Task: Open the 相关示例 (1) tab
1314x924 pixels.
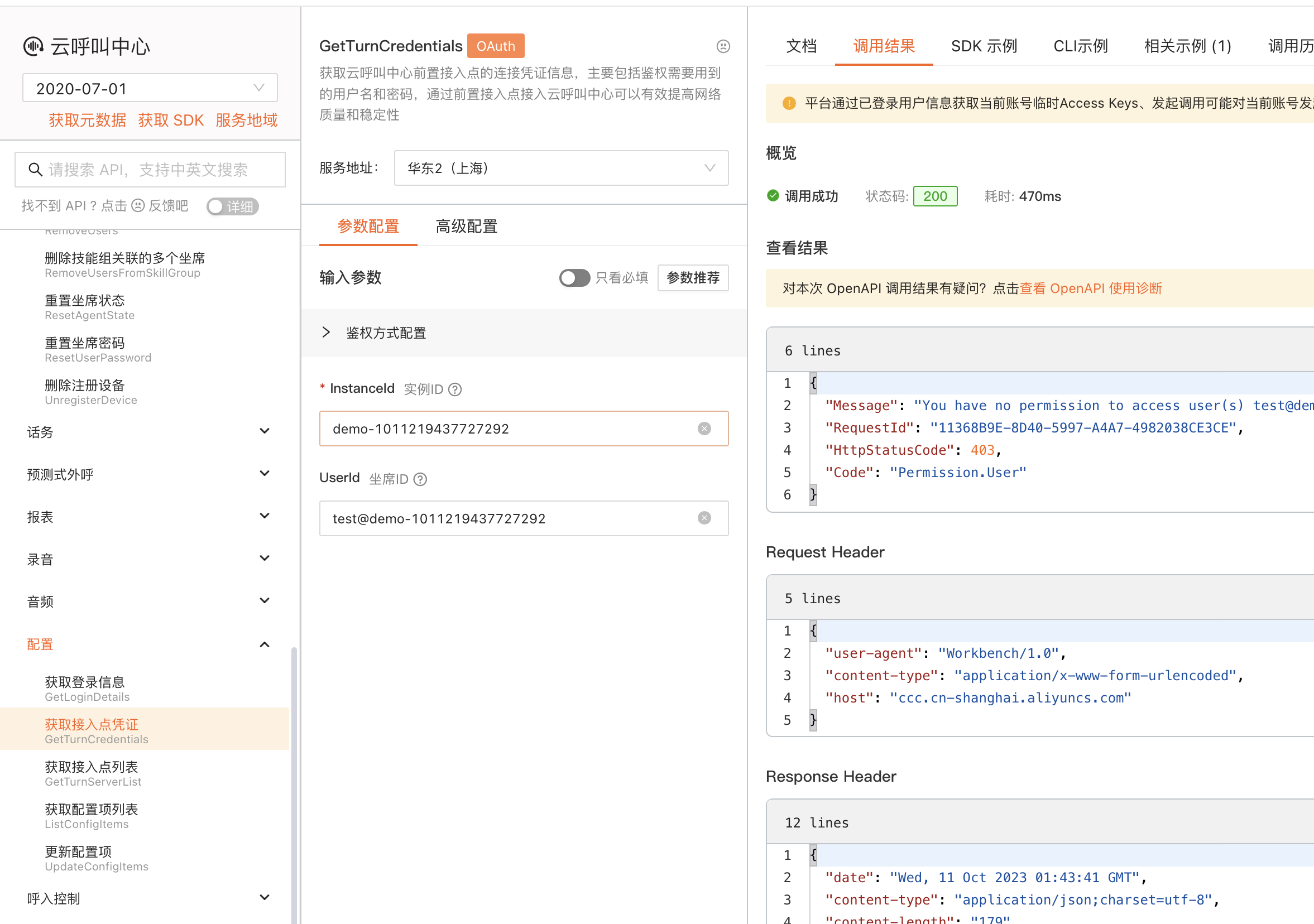Action: coord(1187,46)
